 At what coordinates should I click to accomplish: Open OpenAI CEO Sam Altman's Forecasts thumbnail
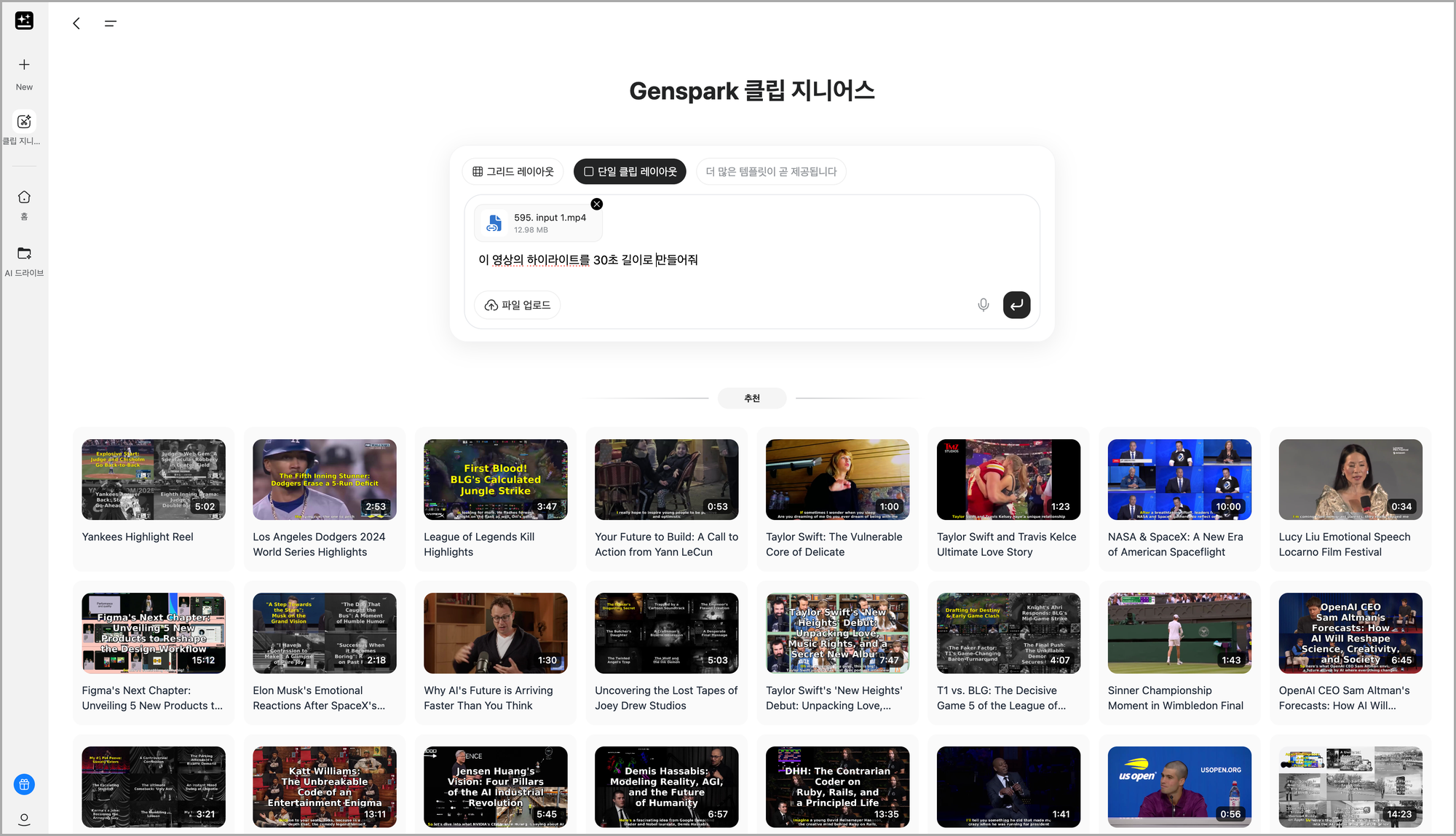1351,633
